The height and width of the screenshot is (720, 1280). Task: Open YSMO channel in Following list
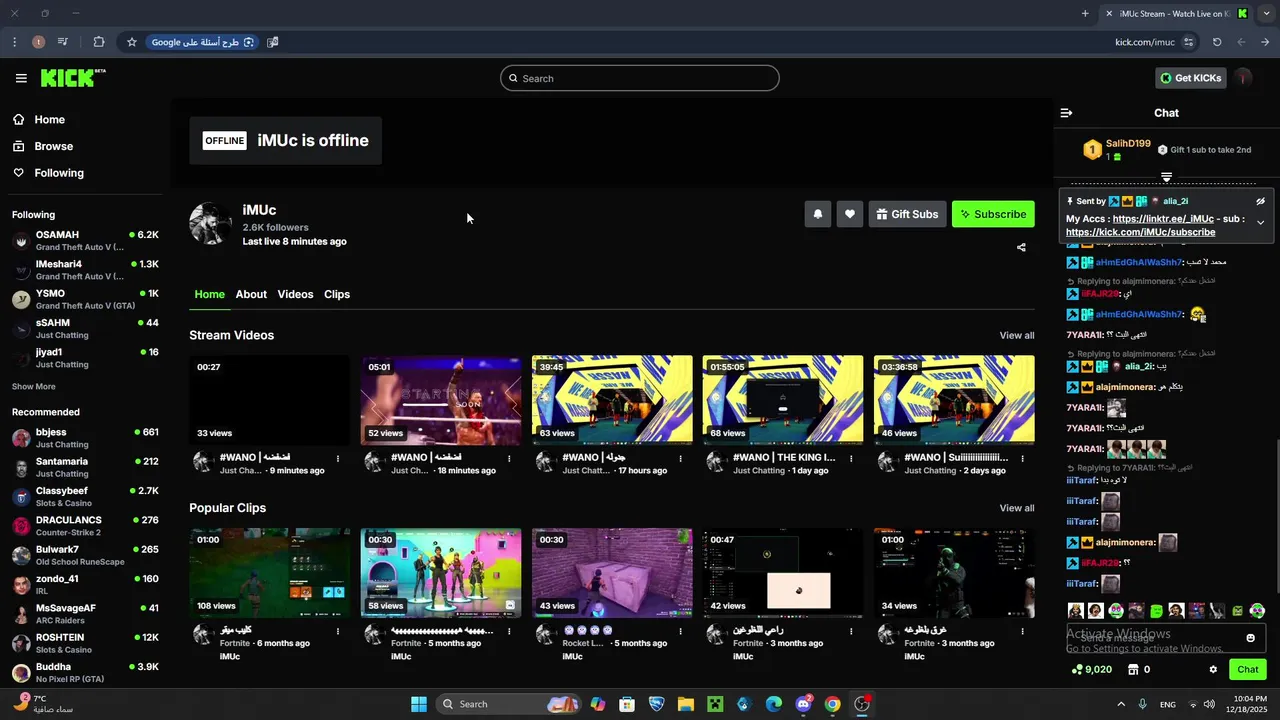(x=85, y=299)
